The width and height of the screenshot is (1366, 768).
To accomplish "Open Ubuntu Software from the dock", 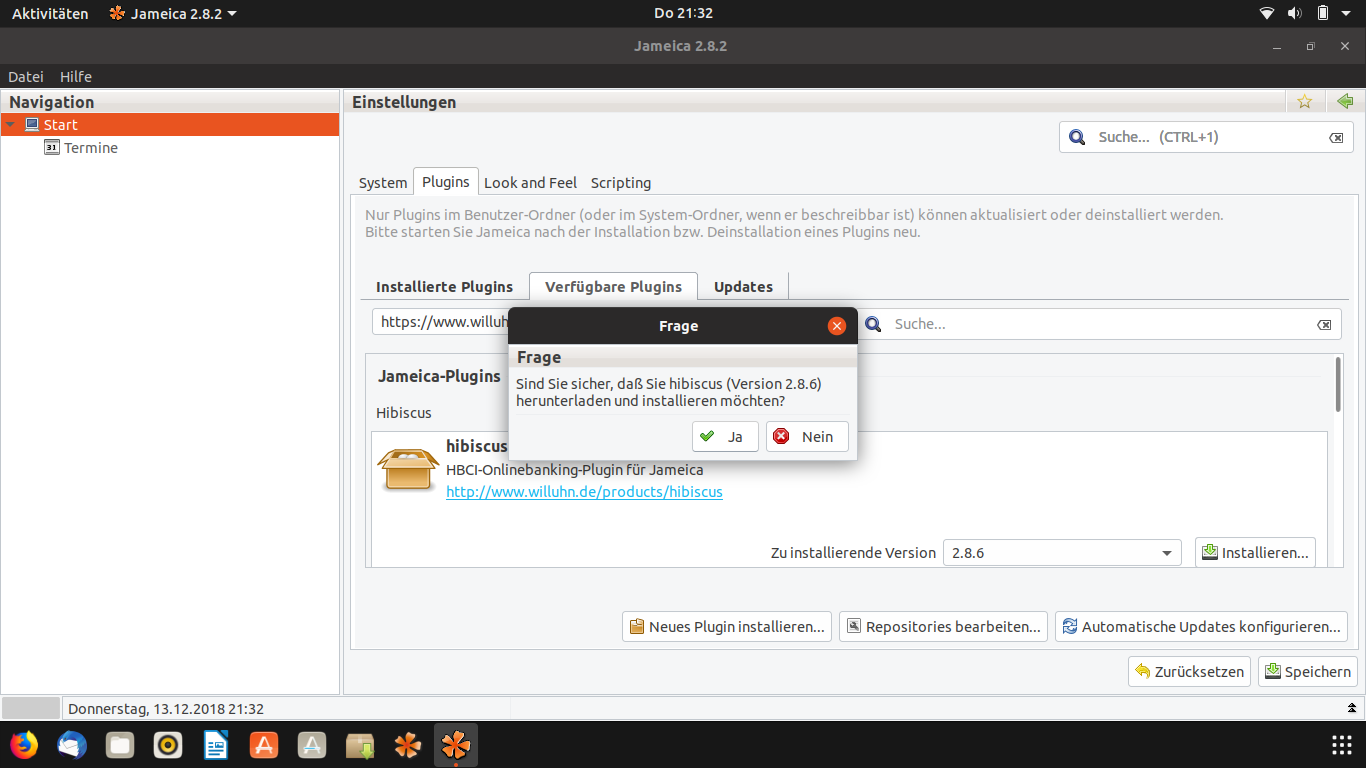I will [264, 745].
